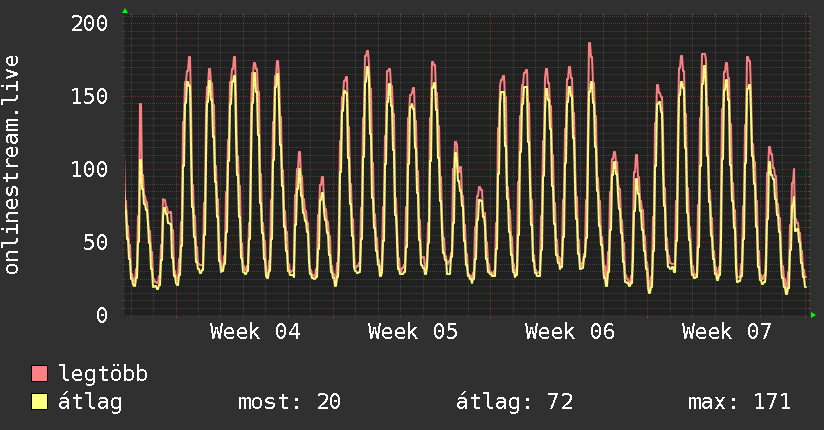Click the pink legtöbb legend color swatch
This screenshot has height=430, width=824.
tap(39, 373)
